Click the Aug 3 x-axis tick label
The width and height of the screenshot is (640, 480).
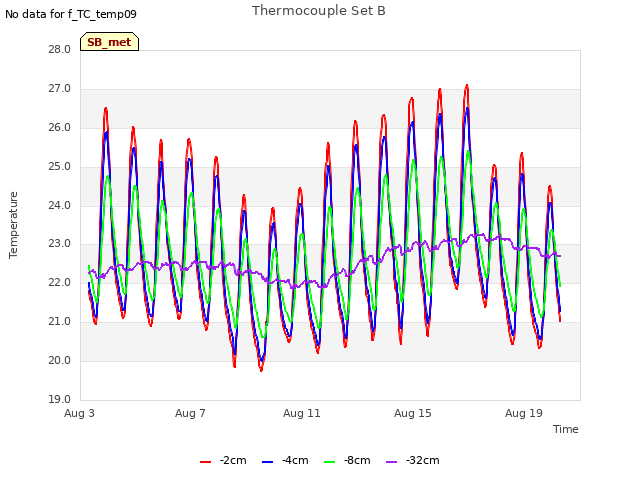[x=79, y=413]
